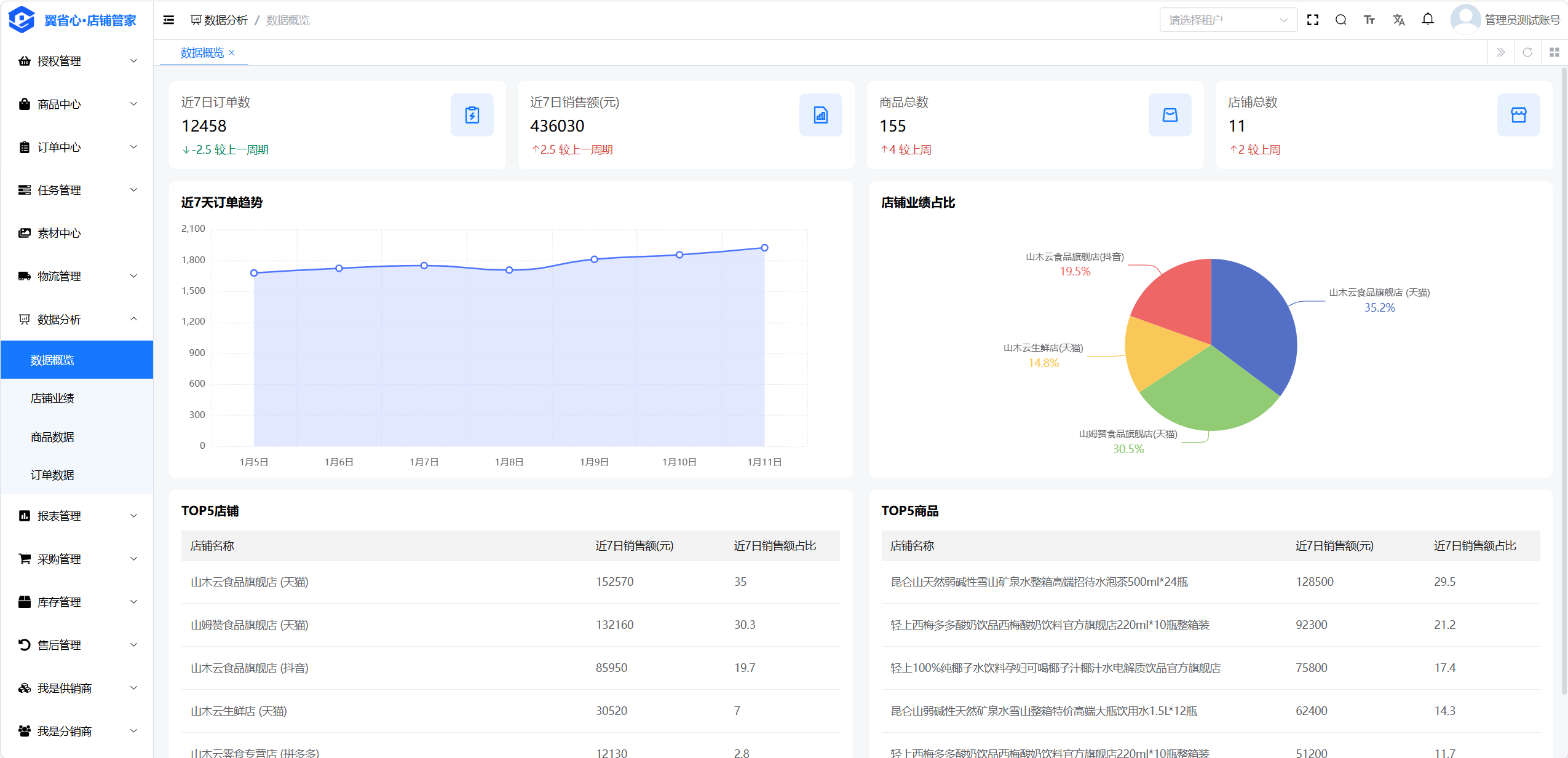Click the 报表管理 chart icon
The image size is (1568, 758).
click(x=25, y=516)
